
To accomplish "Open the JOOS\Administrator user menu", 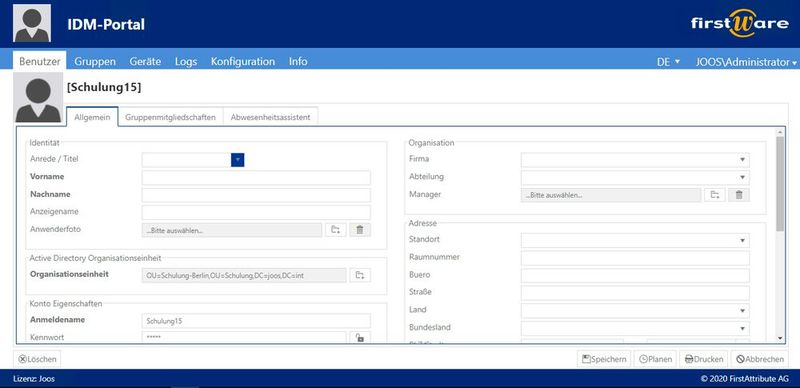I will click(746, 62).
